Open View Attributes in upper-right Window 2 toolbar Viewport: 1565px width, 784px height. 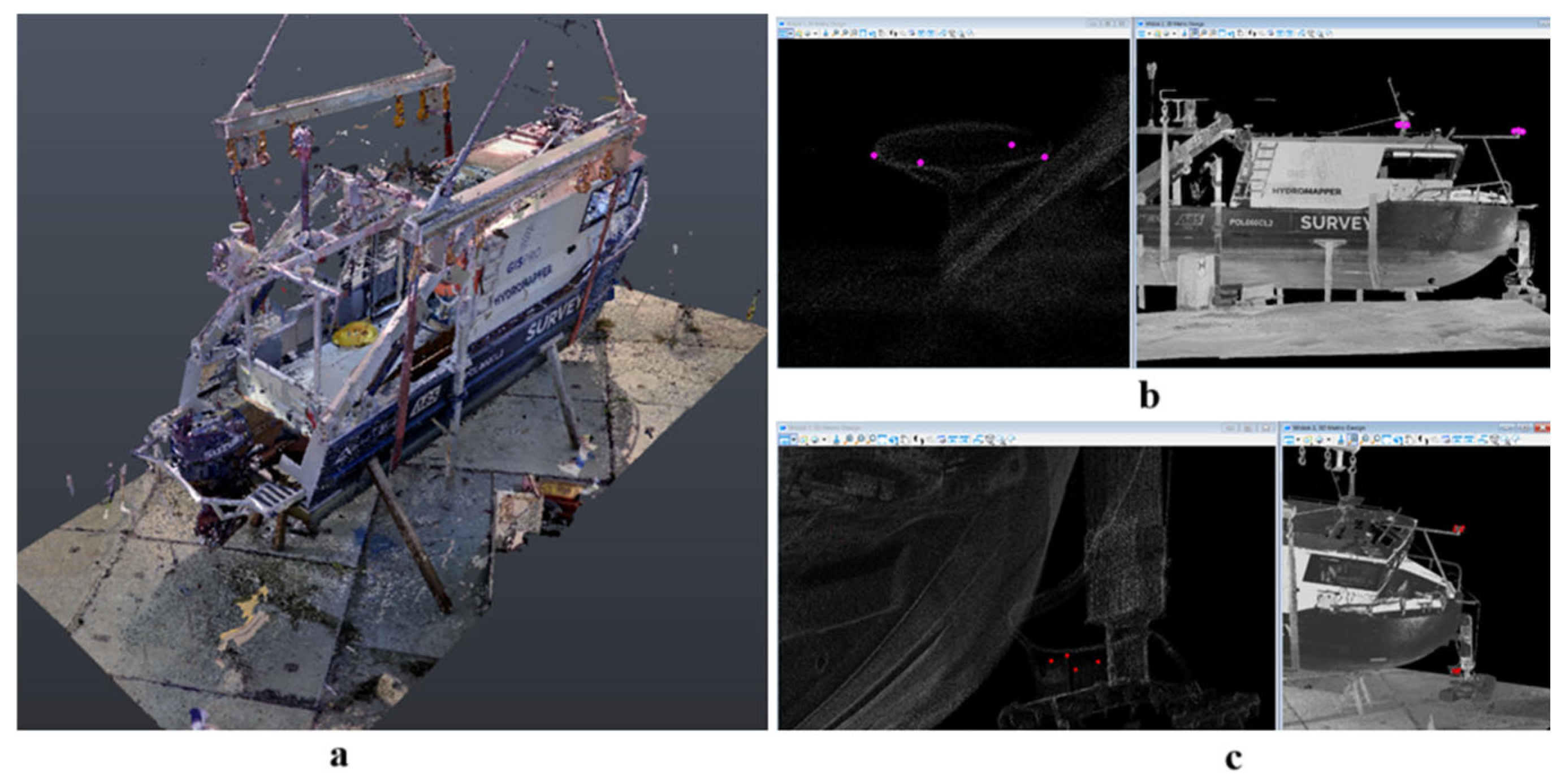1142,34
